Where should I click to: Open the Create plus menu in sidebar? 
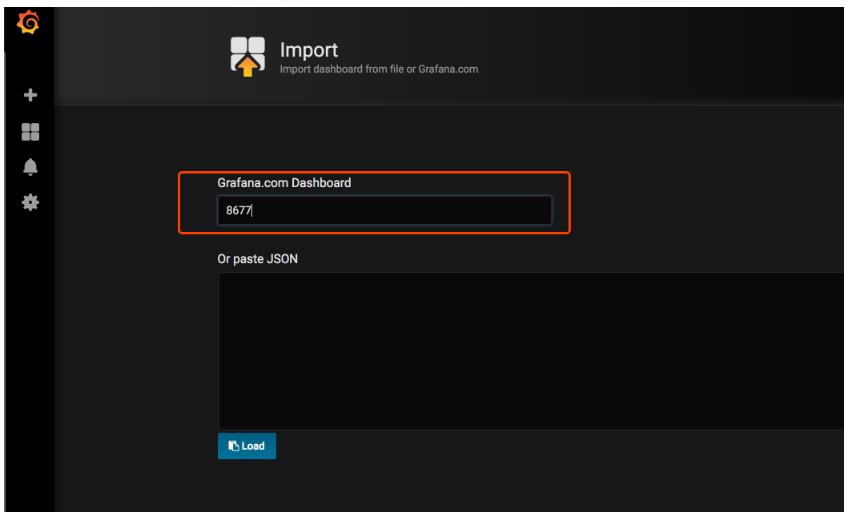(30, 95)
